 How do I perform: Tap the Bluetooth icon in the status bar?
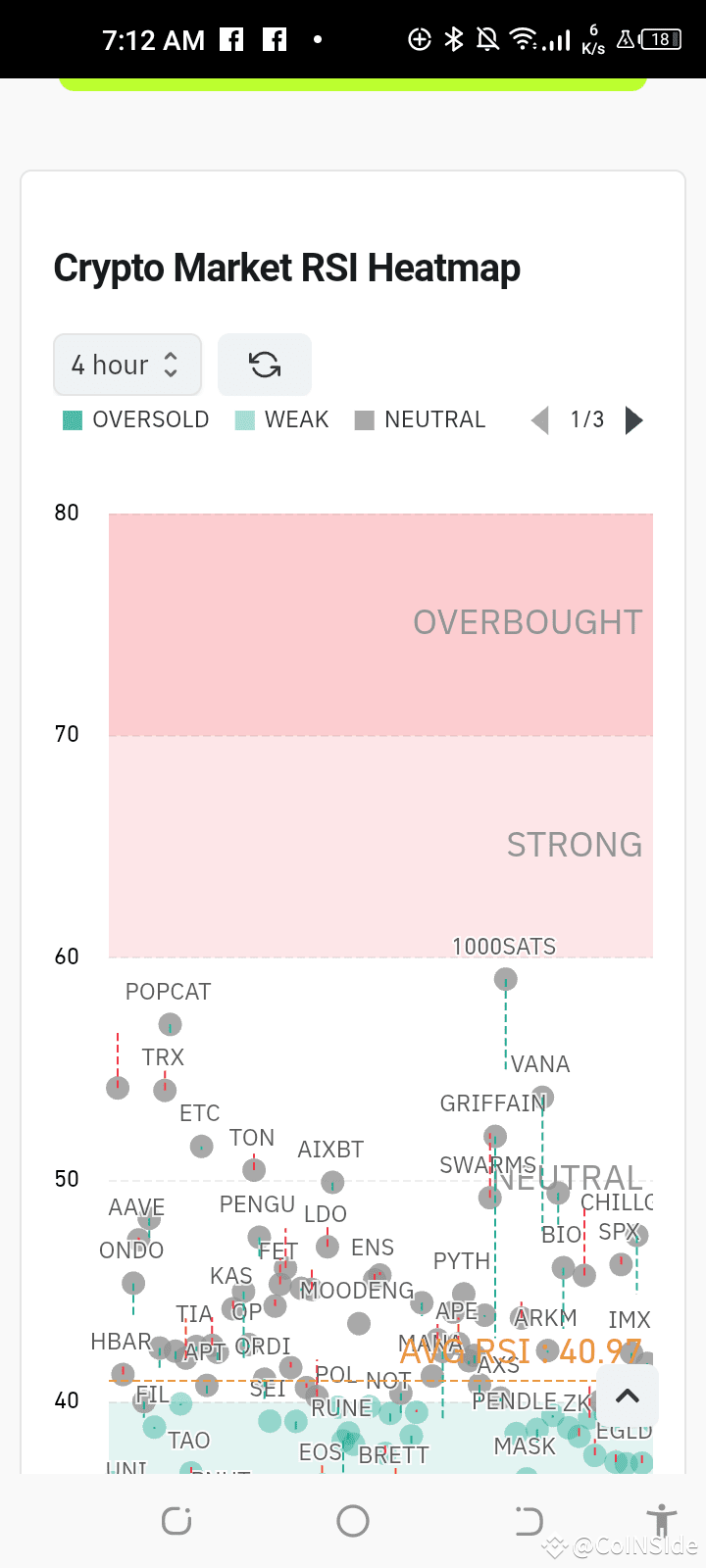pos(453,39)
